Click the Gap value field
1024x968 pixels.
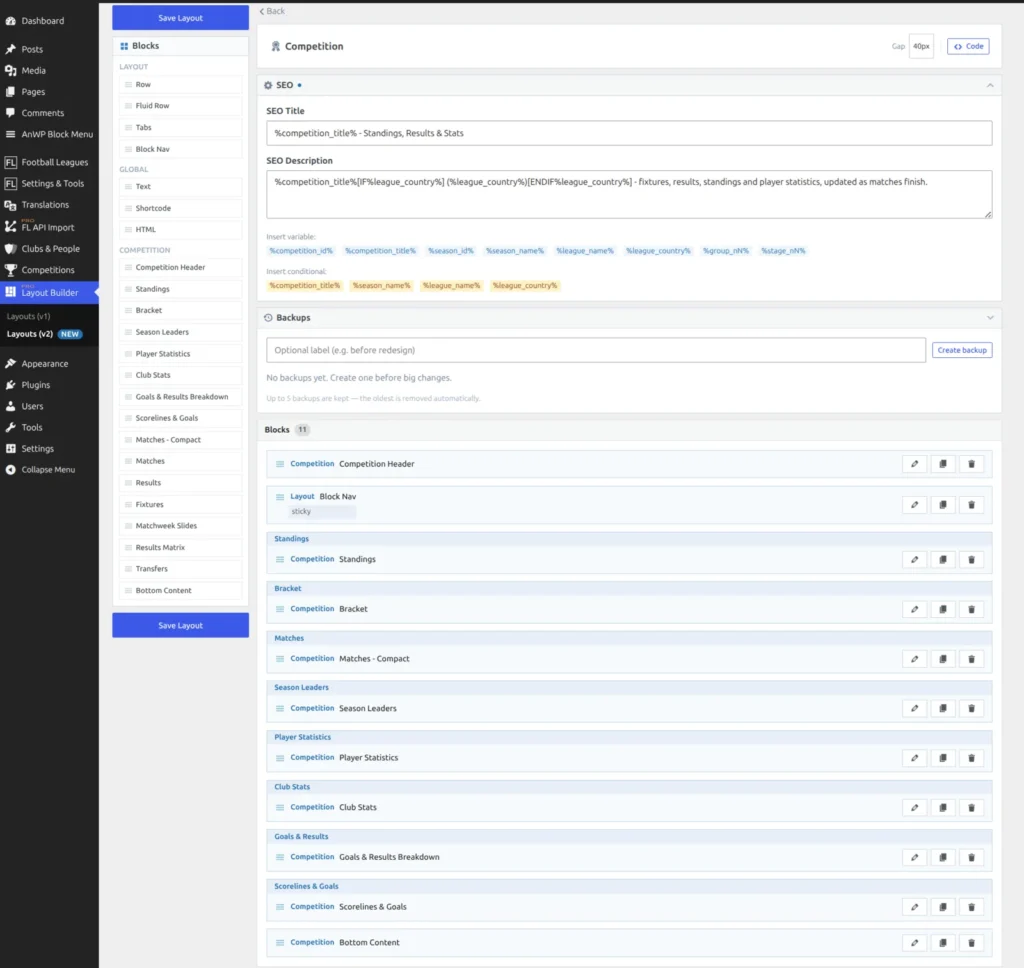pyautogui.click(x=921, y=46)
